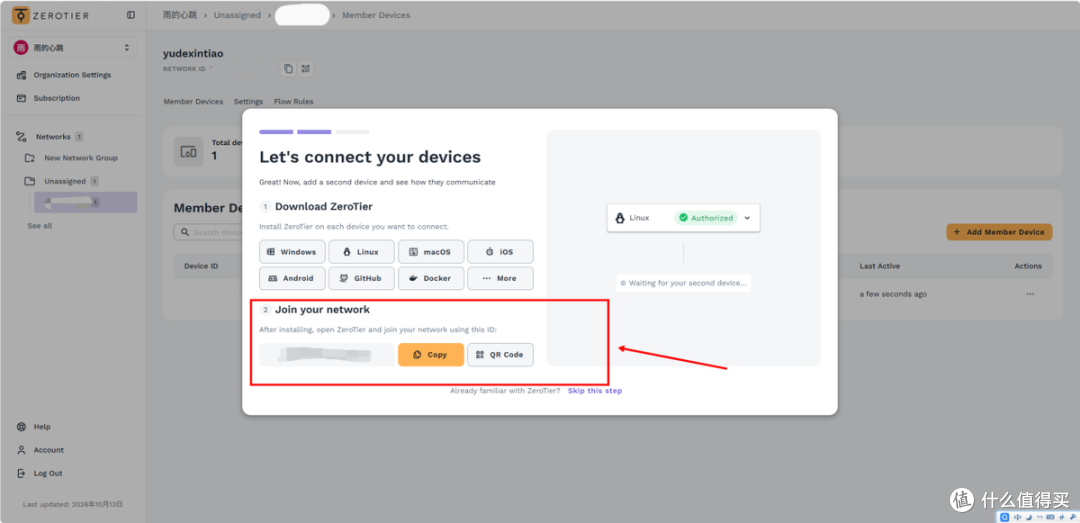Switch to the Member Devices tab
This screenshot has width=1080, height=523.
(194, 101)
